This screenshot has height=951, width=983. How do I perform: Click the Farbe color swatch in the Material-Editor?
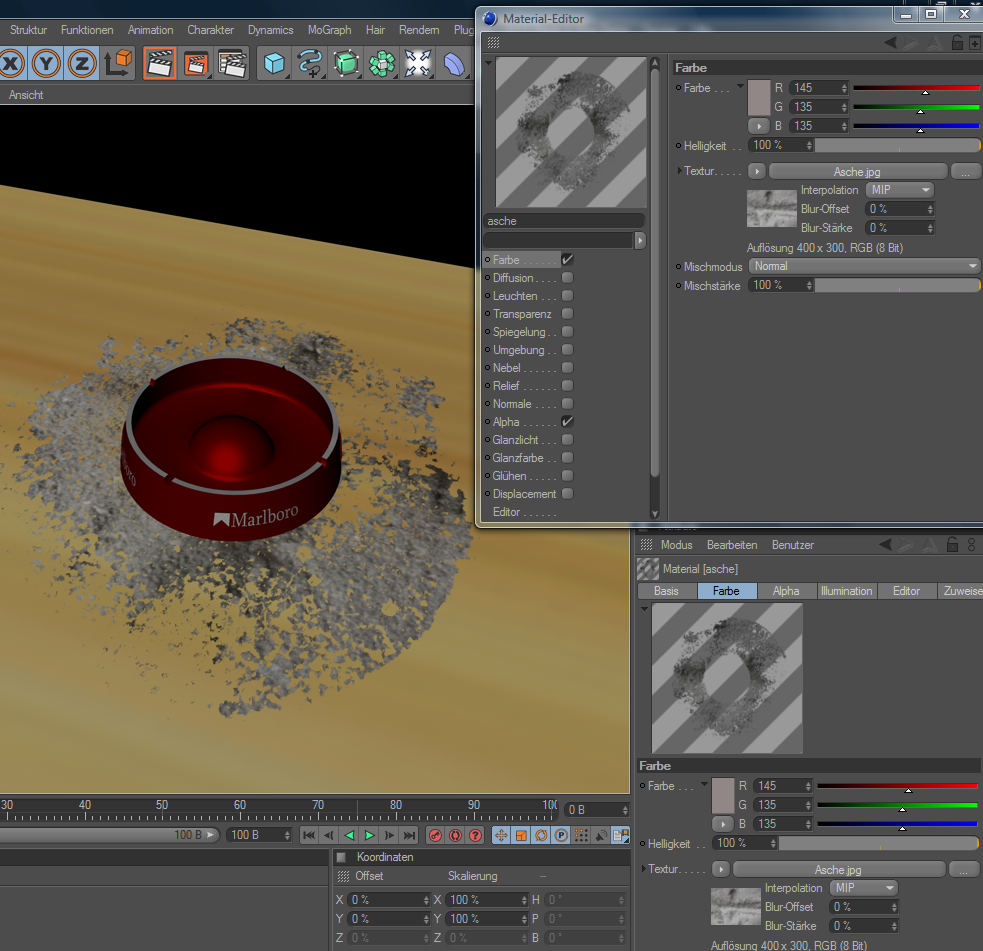click(x=760, y=97)
